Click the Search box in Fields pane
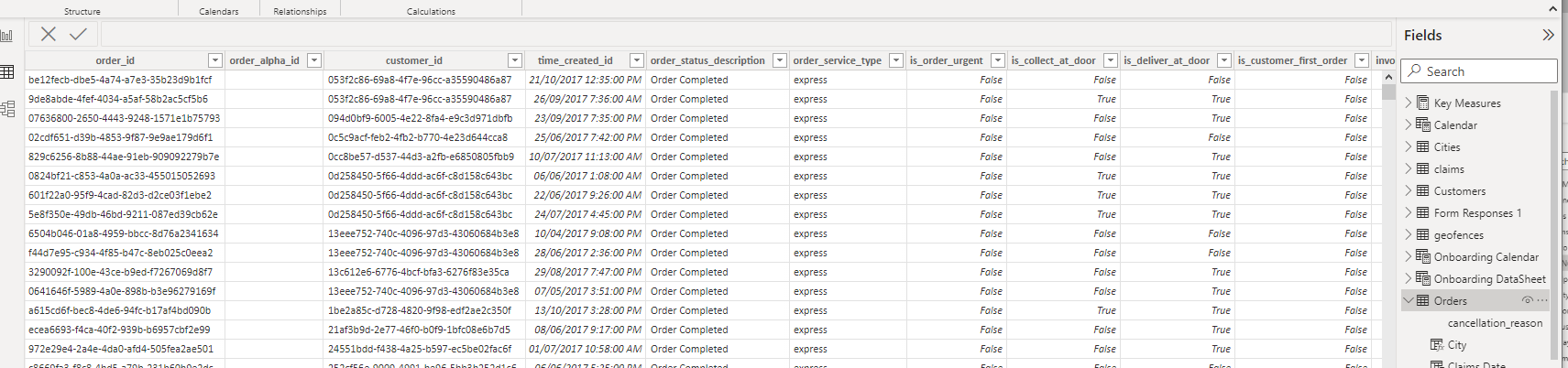Screen dimensions: 1568x368 (1480, 70)
